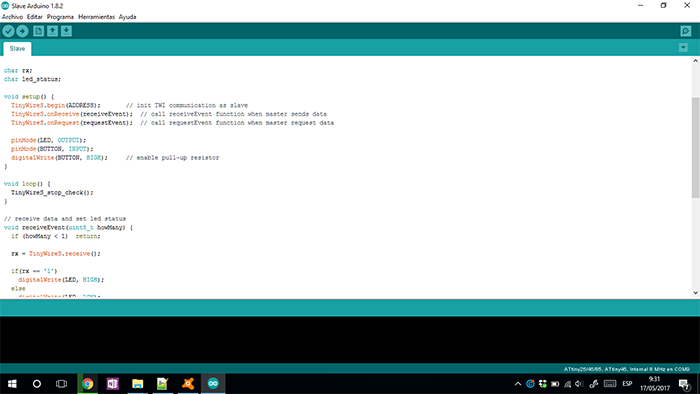Open the Action Center notifications icon
700x394 pixels.
(684, 384)
